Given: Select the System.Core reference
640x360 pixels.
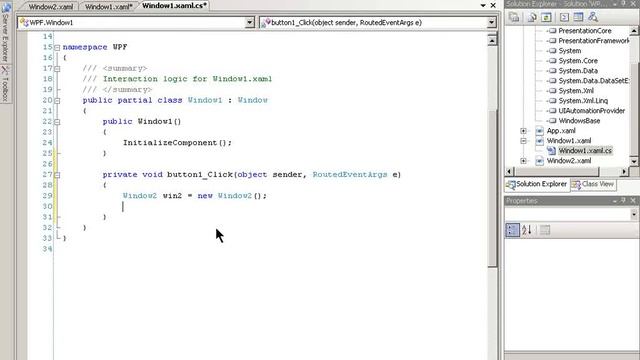Looking at the screenshot, I should pos(578,61).
